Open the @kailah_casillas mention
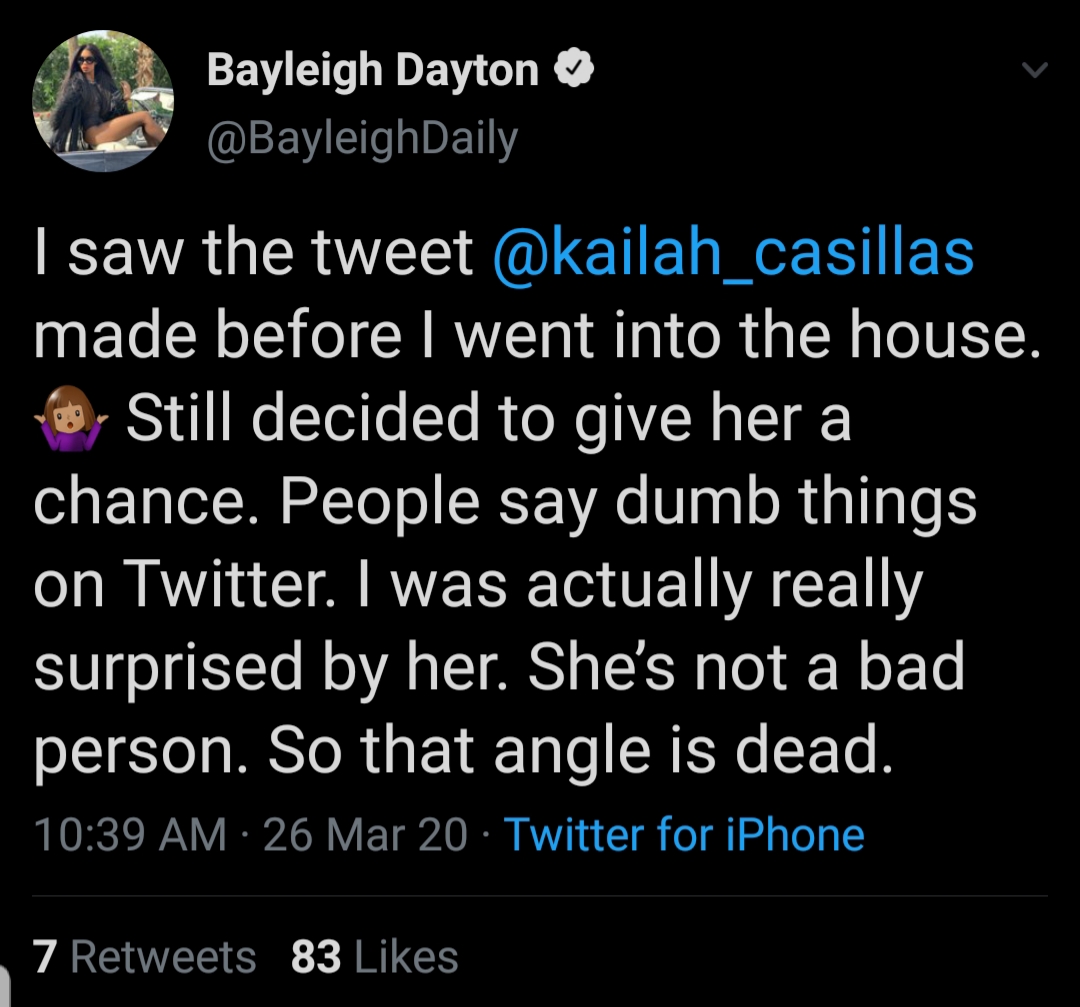Image resolution: width=1080 pixels, height=1007 pixels. click(734, 251)
